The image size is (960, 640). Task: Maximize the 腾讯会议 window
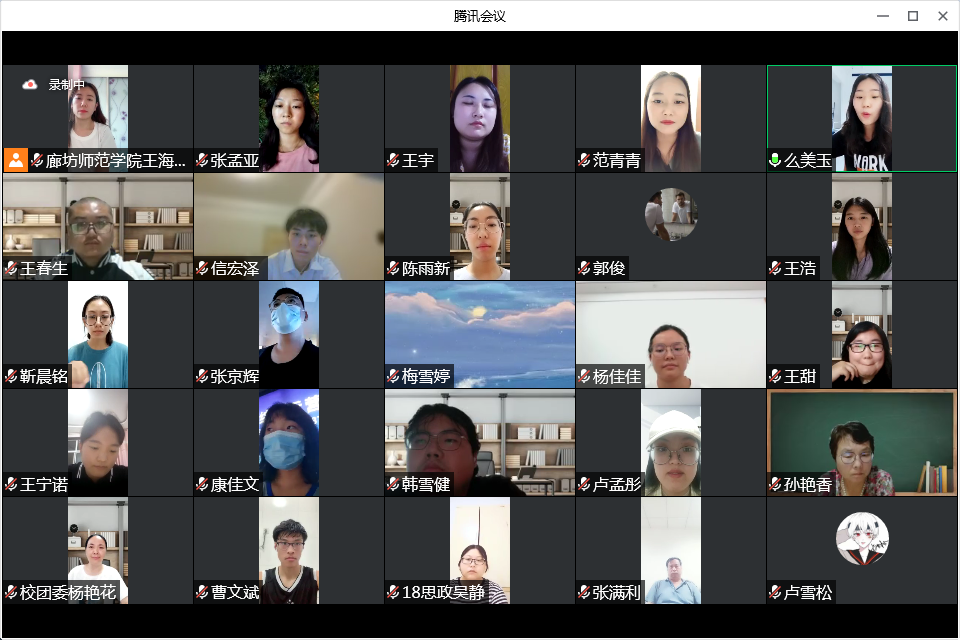point(913,16)
